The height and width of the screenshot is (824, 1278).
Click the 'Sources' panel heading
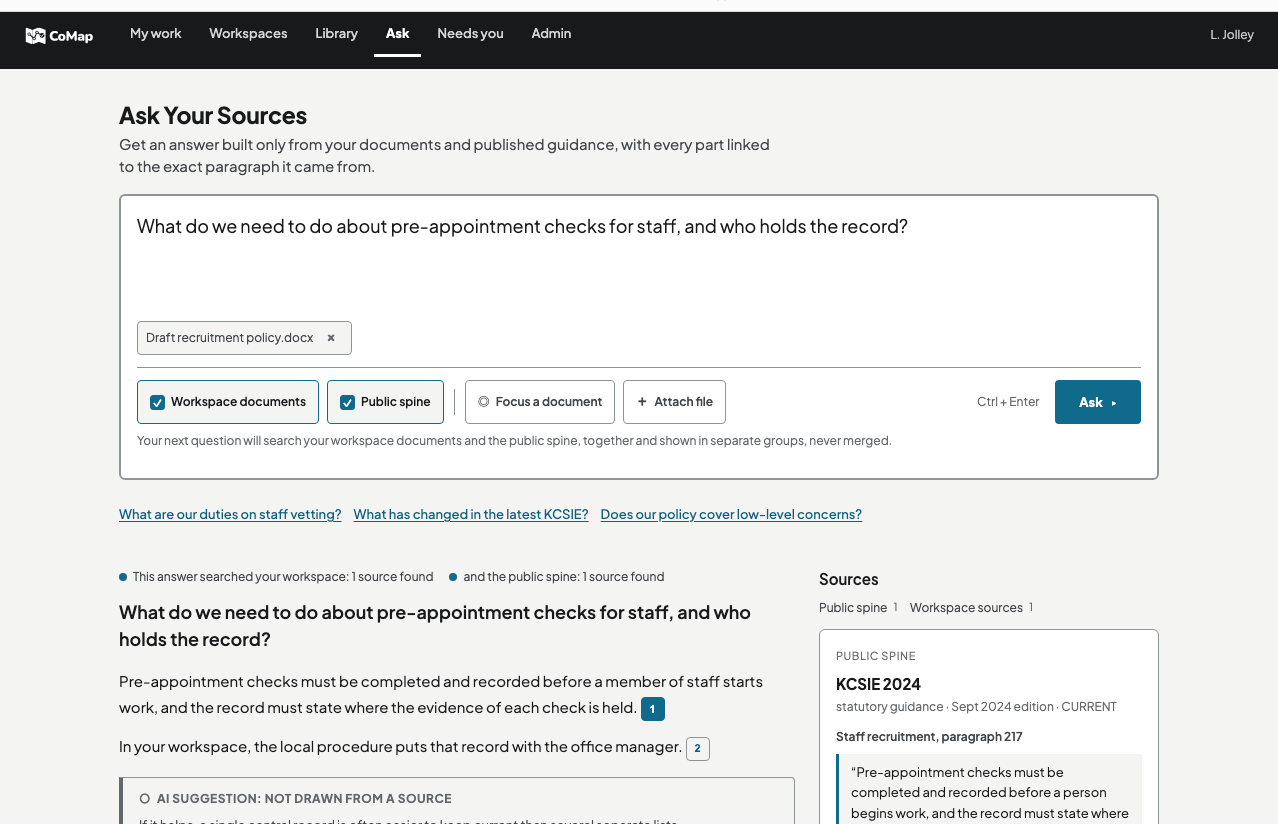(849, 580)
